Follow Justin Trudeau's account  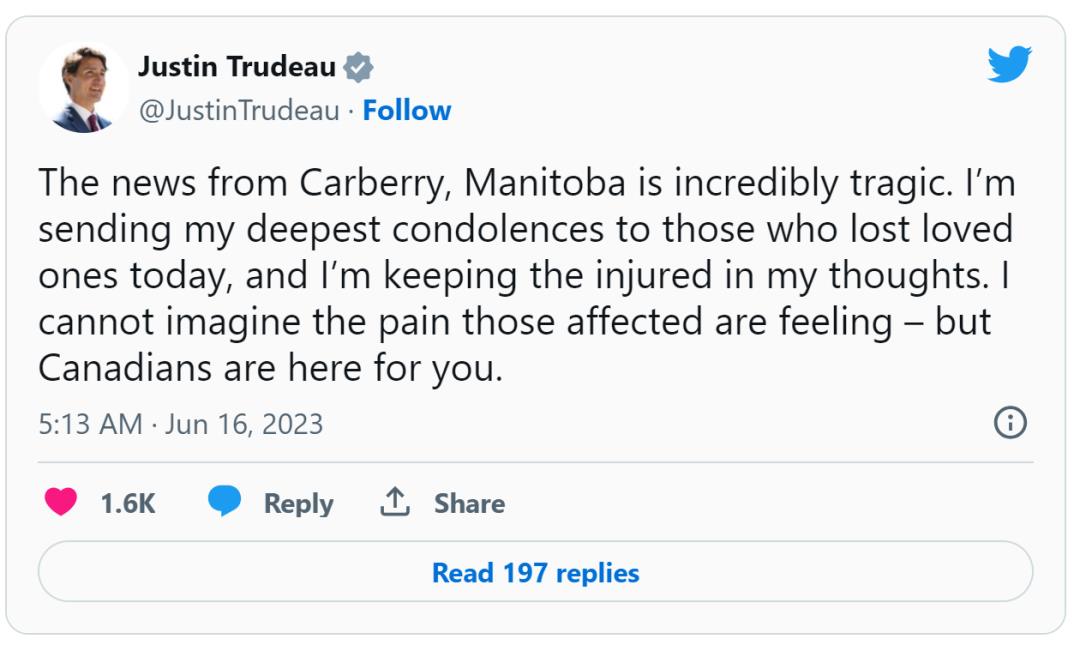406,110
